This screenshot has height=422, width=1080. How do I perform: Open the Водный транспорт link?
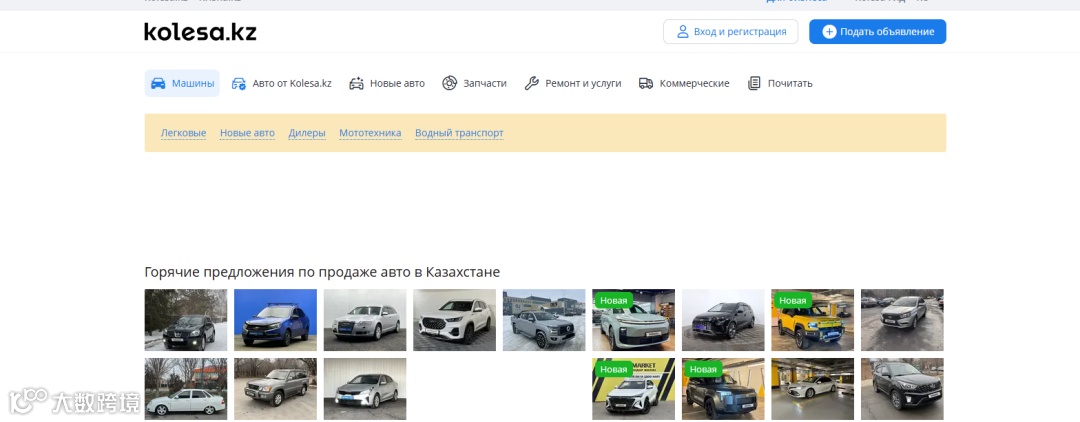pyautogui.click(x=459, y=133)
